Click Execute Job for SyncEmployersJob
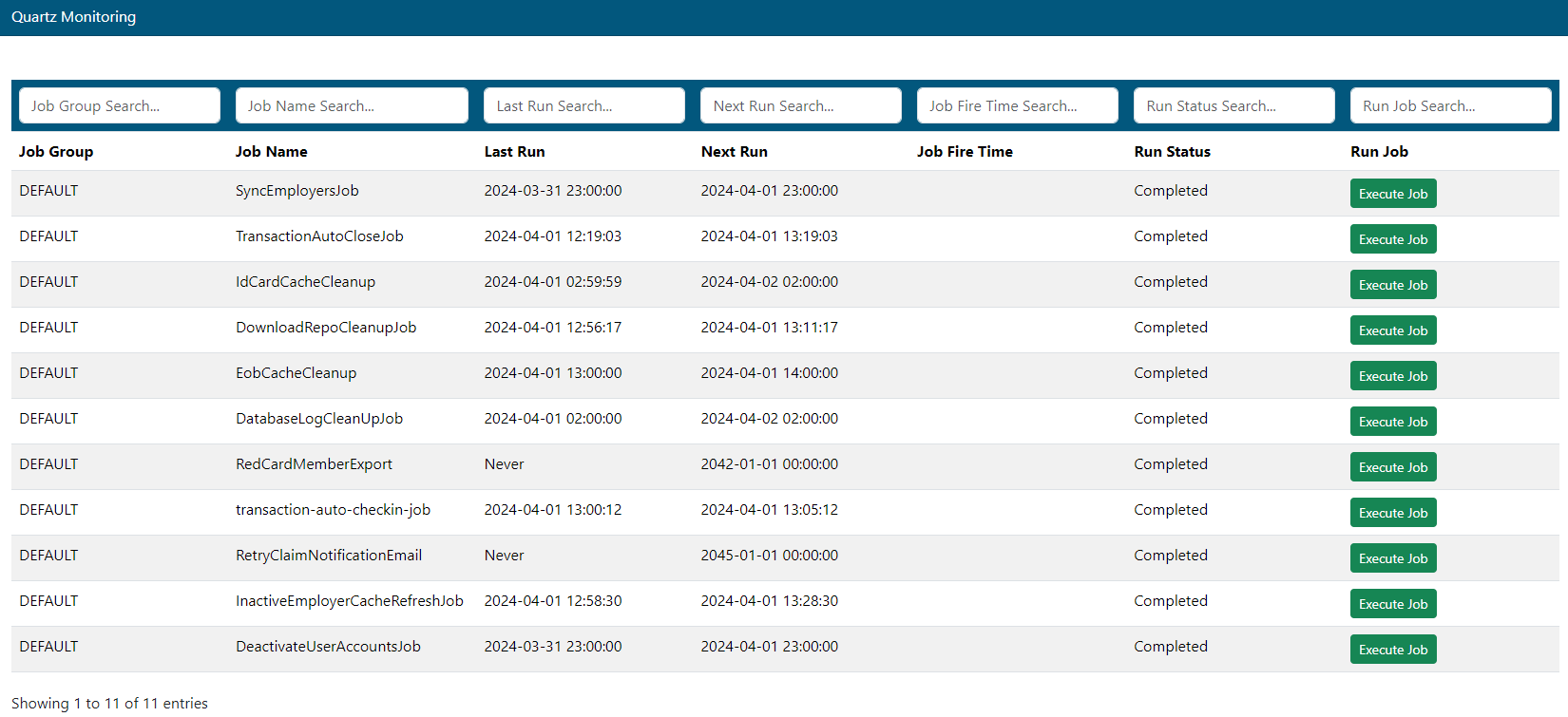The width and height of the screenshot is (1568, 717). [1392, 194]
